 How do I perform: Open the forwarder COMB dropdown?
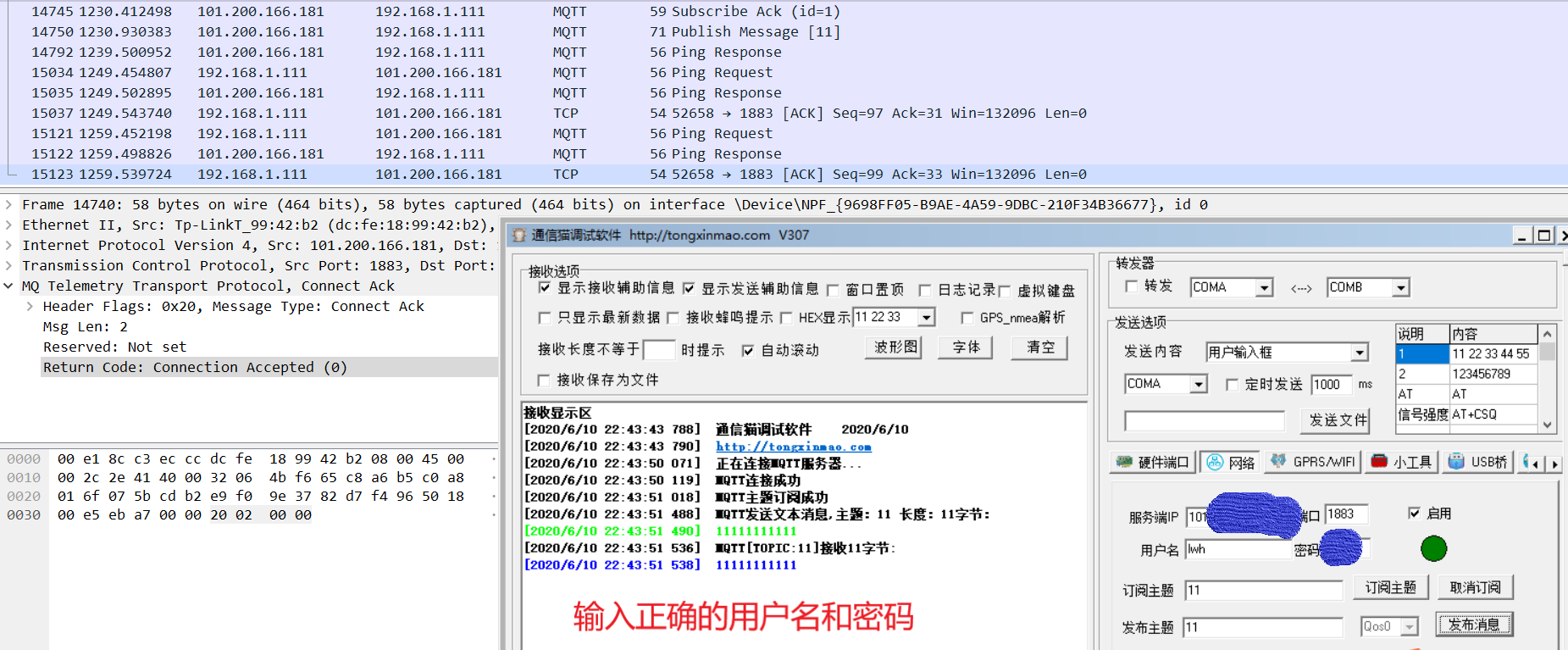tap(1401, 288)
